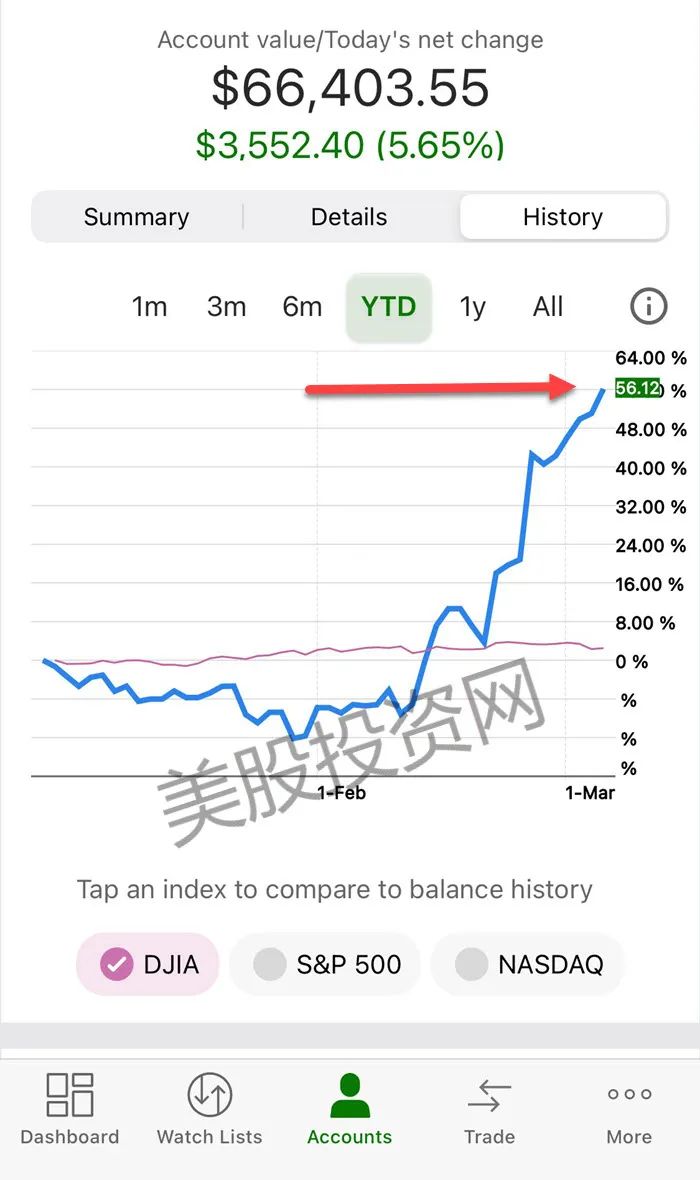700x1180 pixels.
Task: Tap the chart info (i) icon
Action: [647, 307]
